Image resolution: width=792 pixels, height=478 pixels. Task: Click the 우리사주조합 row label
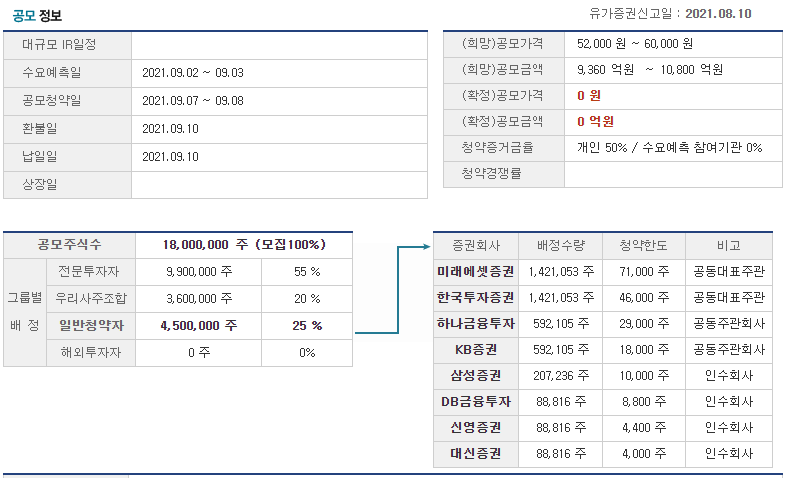point(91,299)
